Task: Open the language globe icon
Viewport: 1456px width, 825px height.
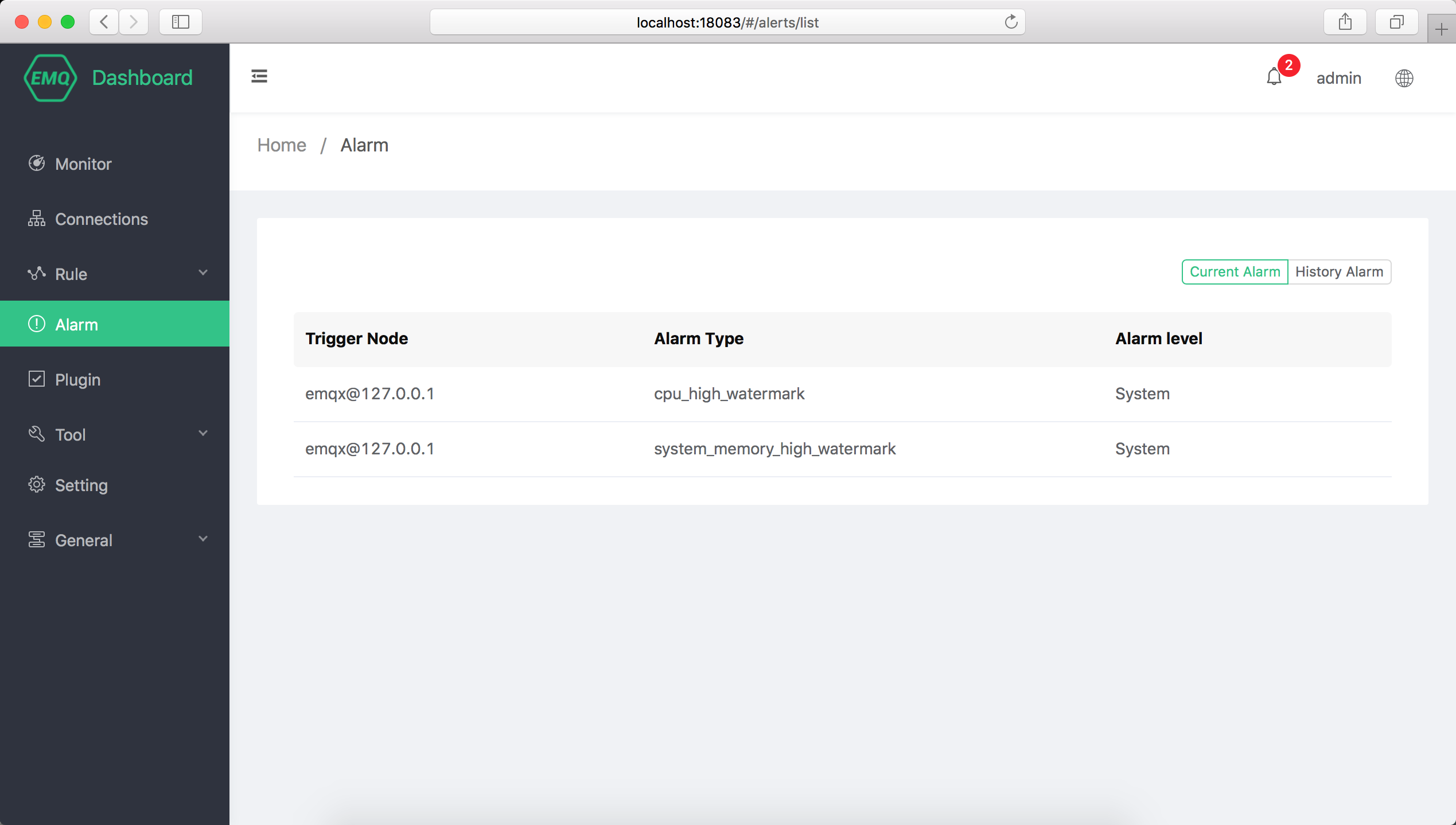Action: click(x=1404, y=78)
